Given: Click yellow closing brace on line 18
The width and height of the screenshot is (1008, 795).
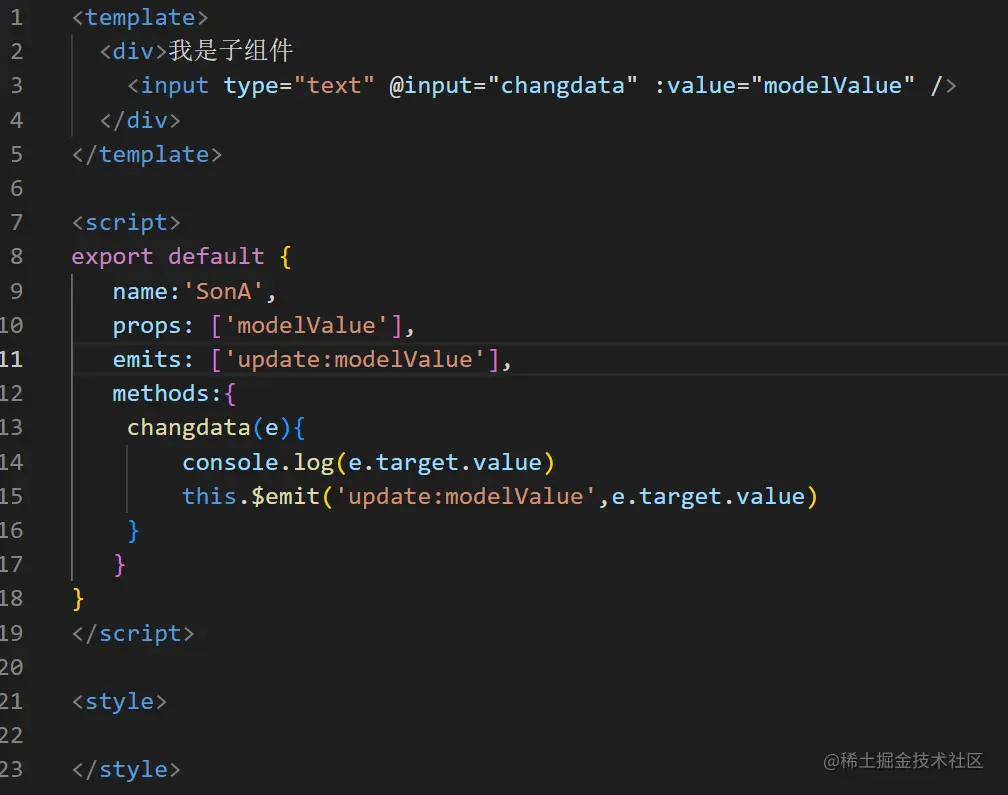Looking at the screenshot, I should tap(78, 598).
